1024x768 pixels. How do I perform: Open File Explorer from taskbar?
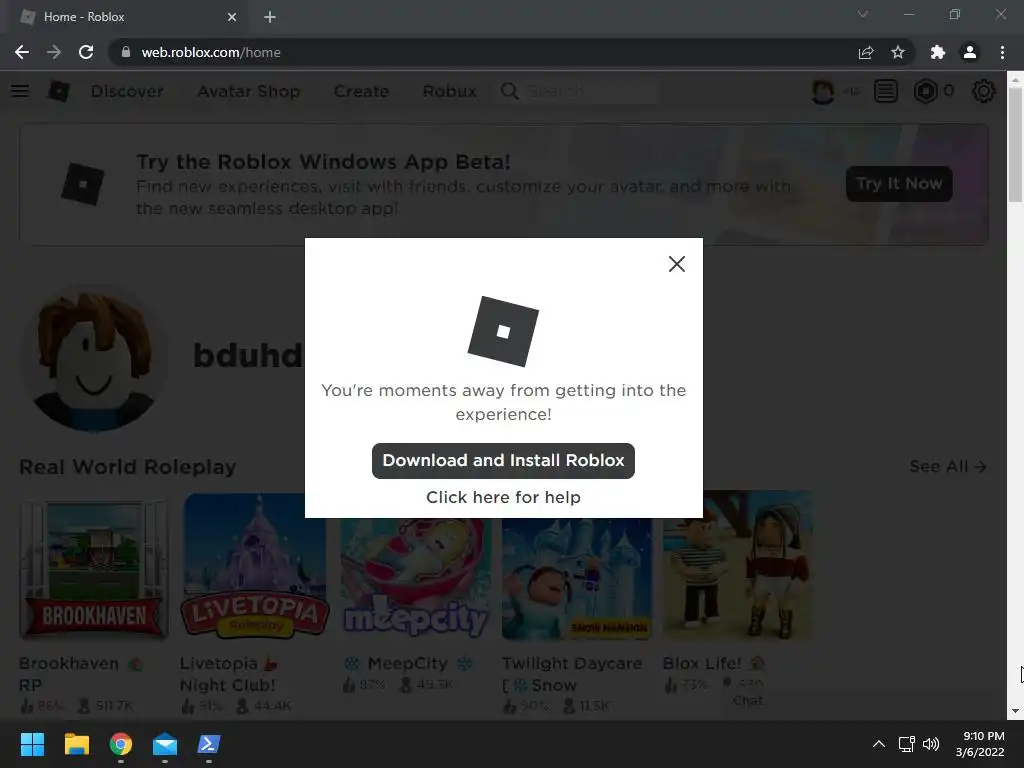(76, 744)
